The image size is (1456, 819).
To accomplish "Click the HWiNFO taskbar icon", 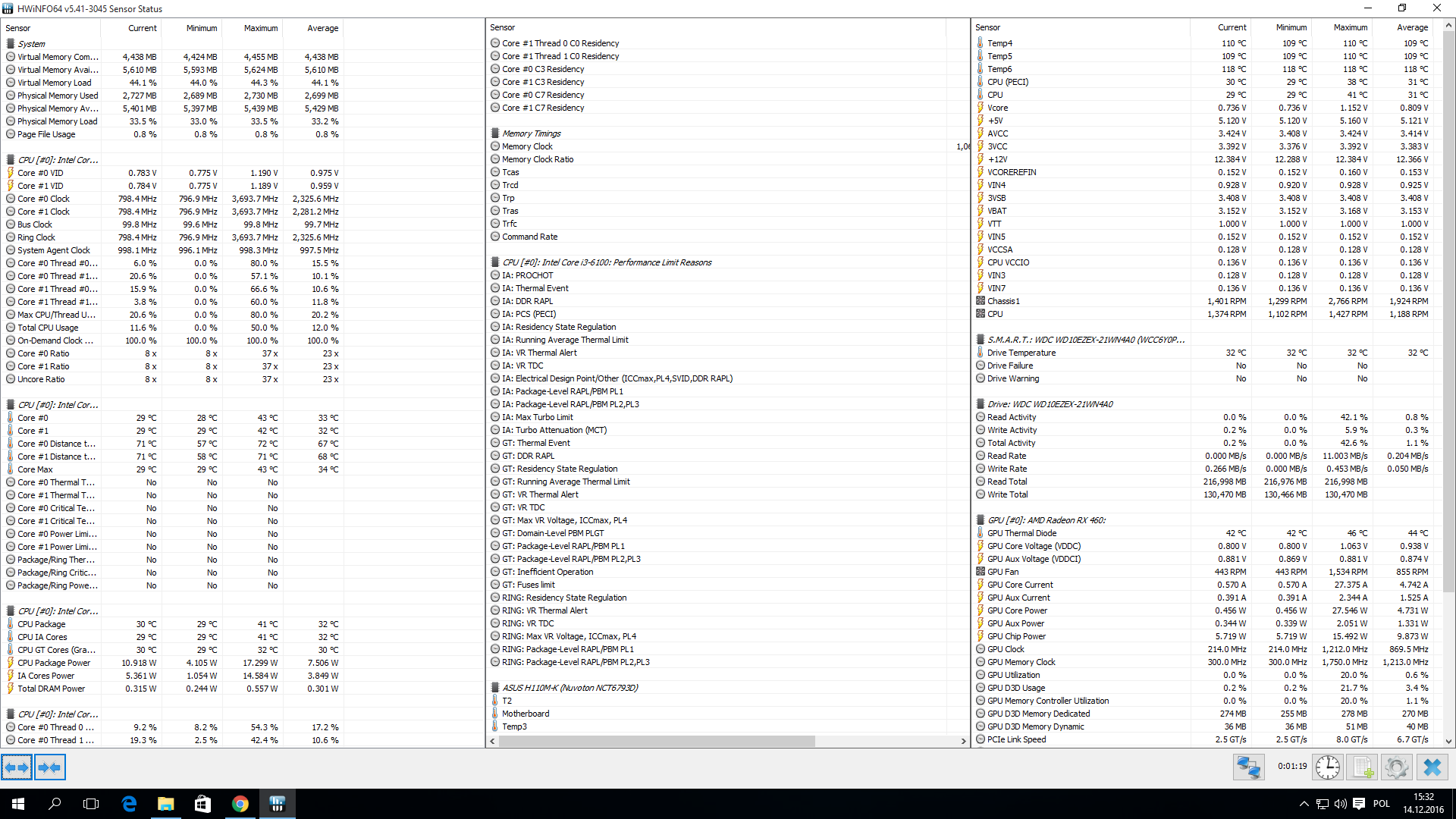I will [277, 804].
